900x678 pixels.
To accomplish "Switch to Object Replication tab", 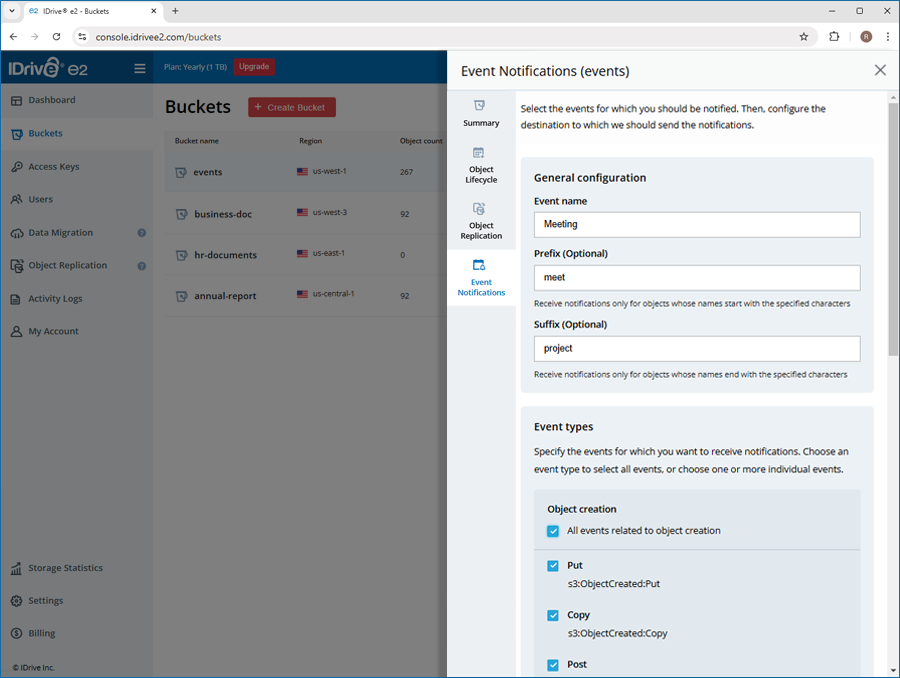I will [x=481, y=209].
